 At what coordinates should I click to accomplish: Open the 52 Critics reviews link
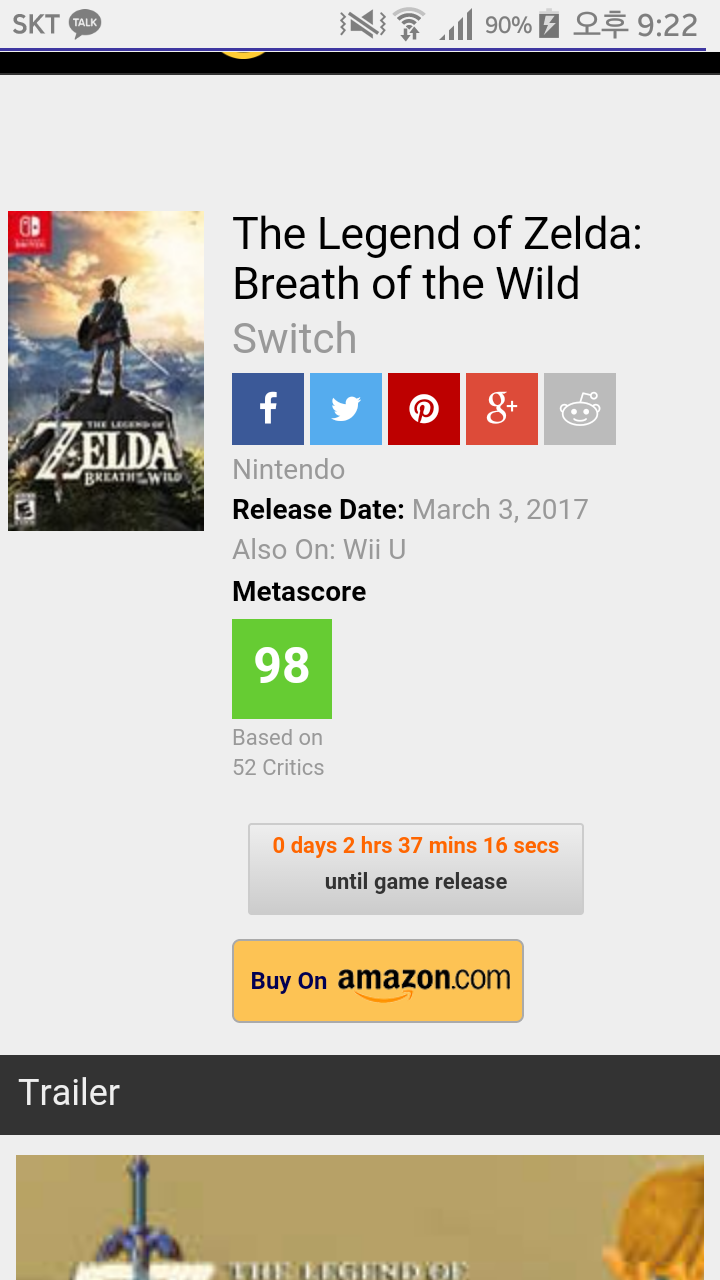click(x=279, y=767)
